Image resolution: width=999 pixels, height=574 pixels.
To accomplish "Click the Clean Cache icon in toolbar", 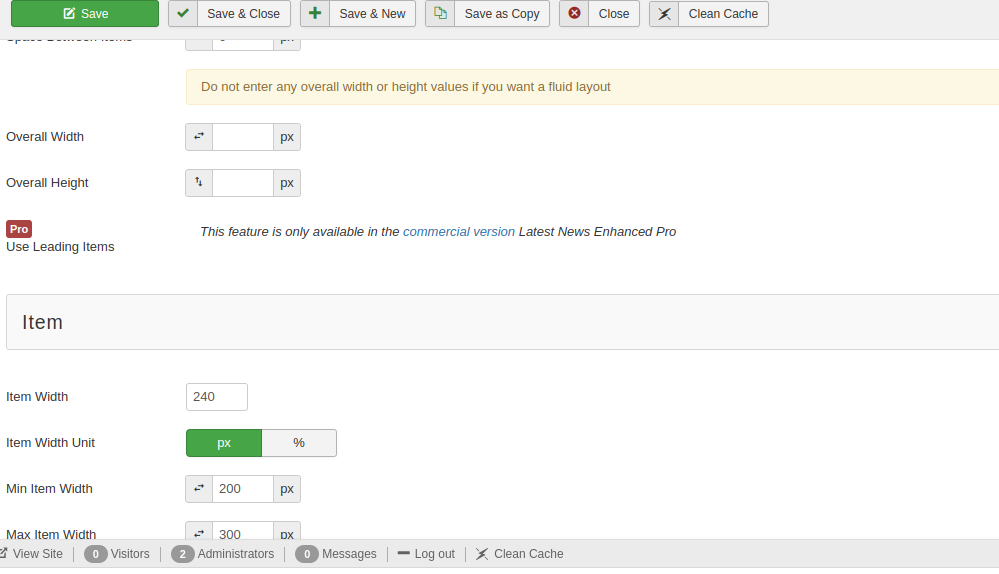I will point(664,14).
